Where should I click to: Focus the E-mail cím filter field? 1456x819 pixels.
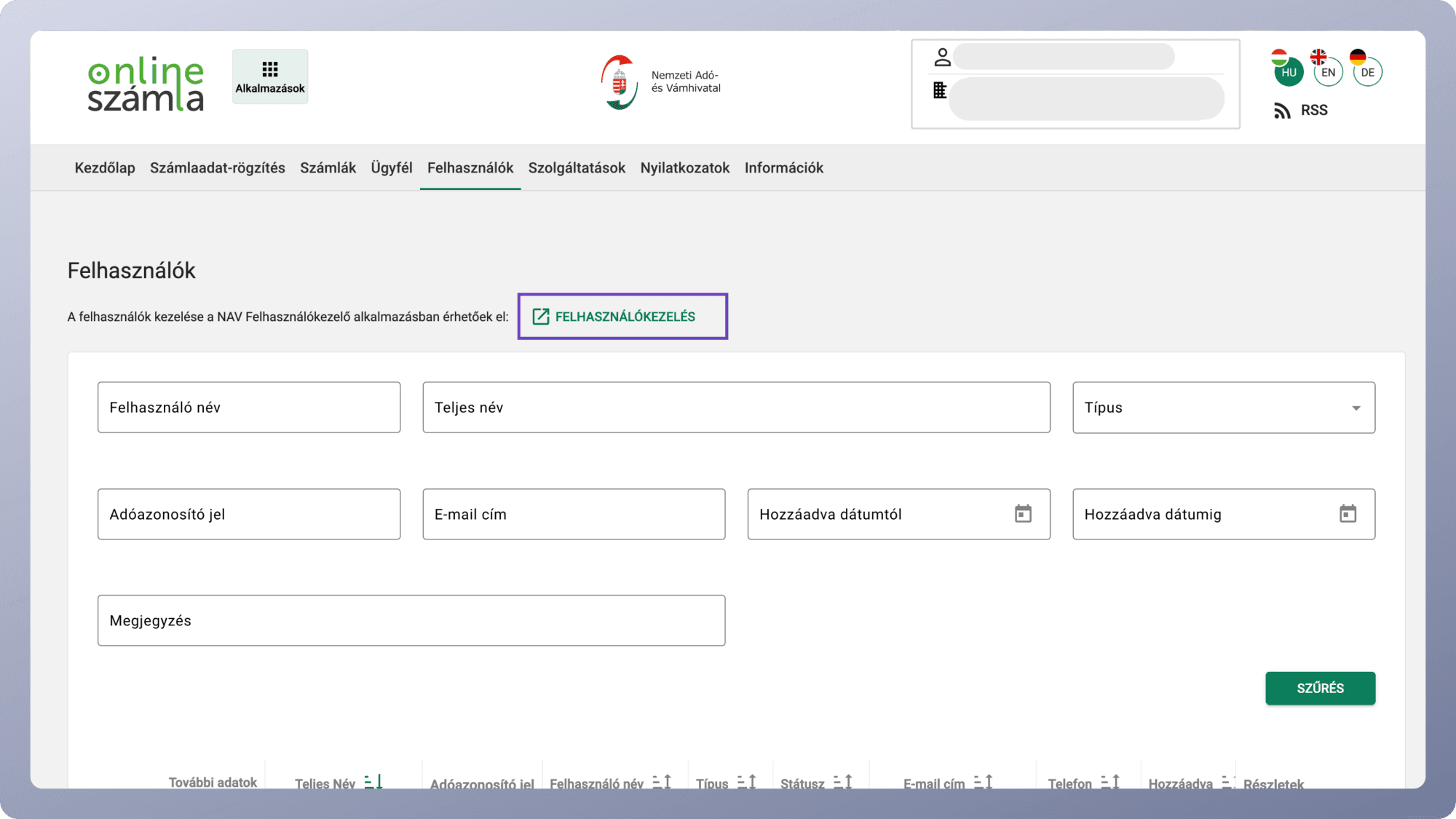pos(574,514)
